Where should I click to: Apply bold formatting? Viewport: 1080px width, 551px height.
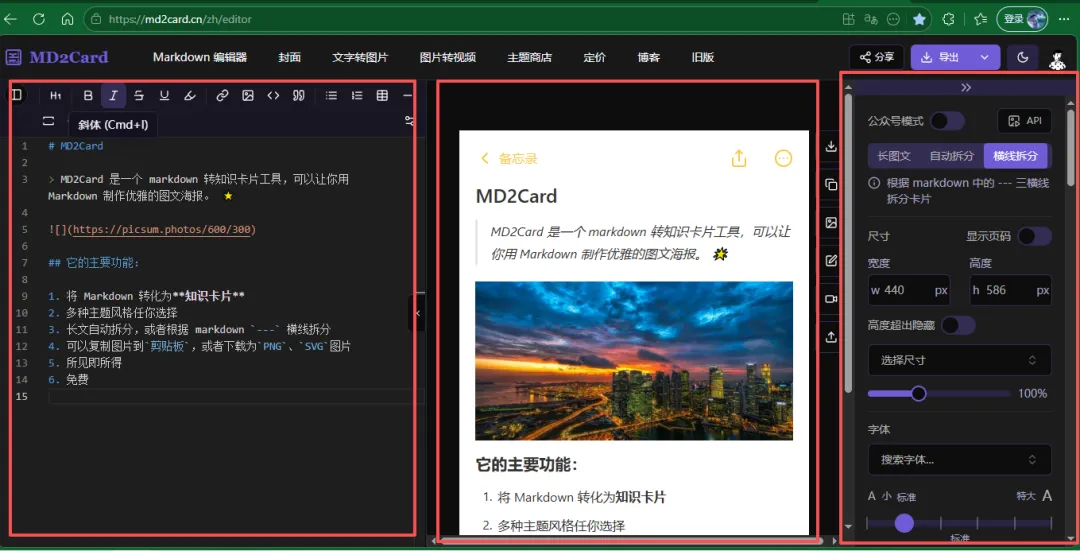87,96
